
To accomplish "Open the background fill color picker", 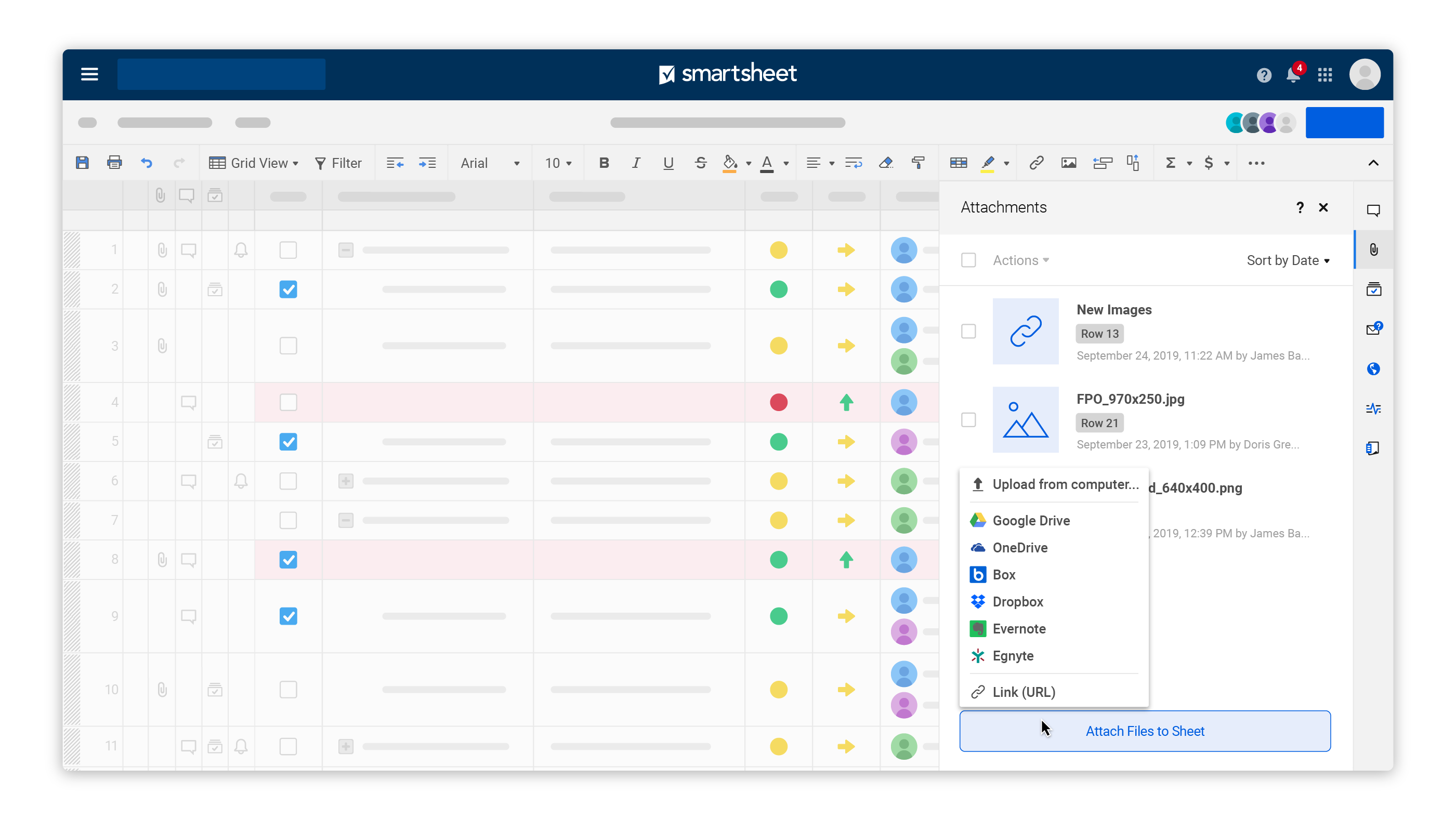I will [x=736, y=163].
